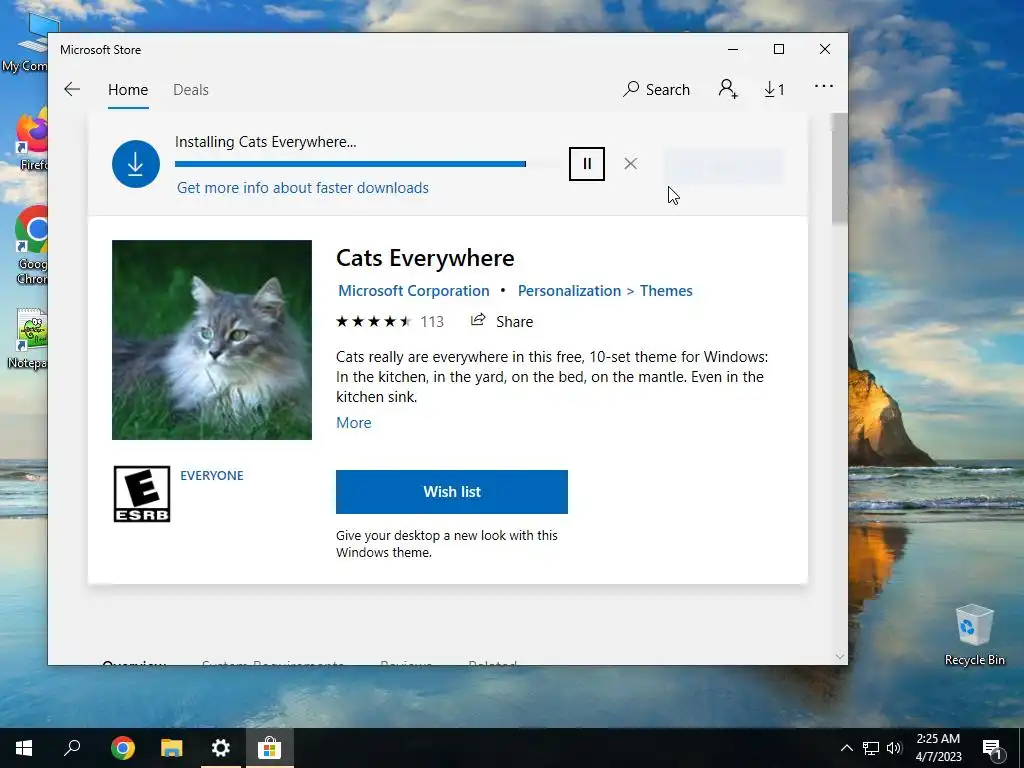Open the Windows Start menu

[24, 748]
